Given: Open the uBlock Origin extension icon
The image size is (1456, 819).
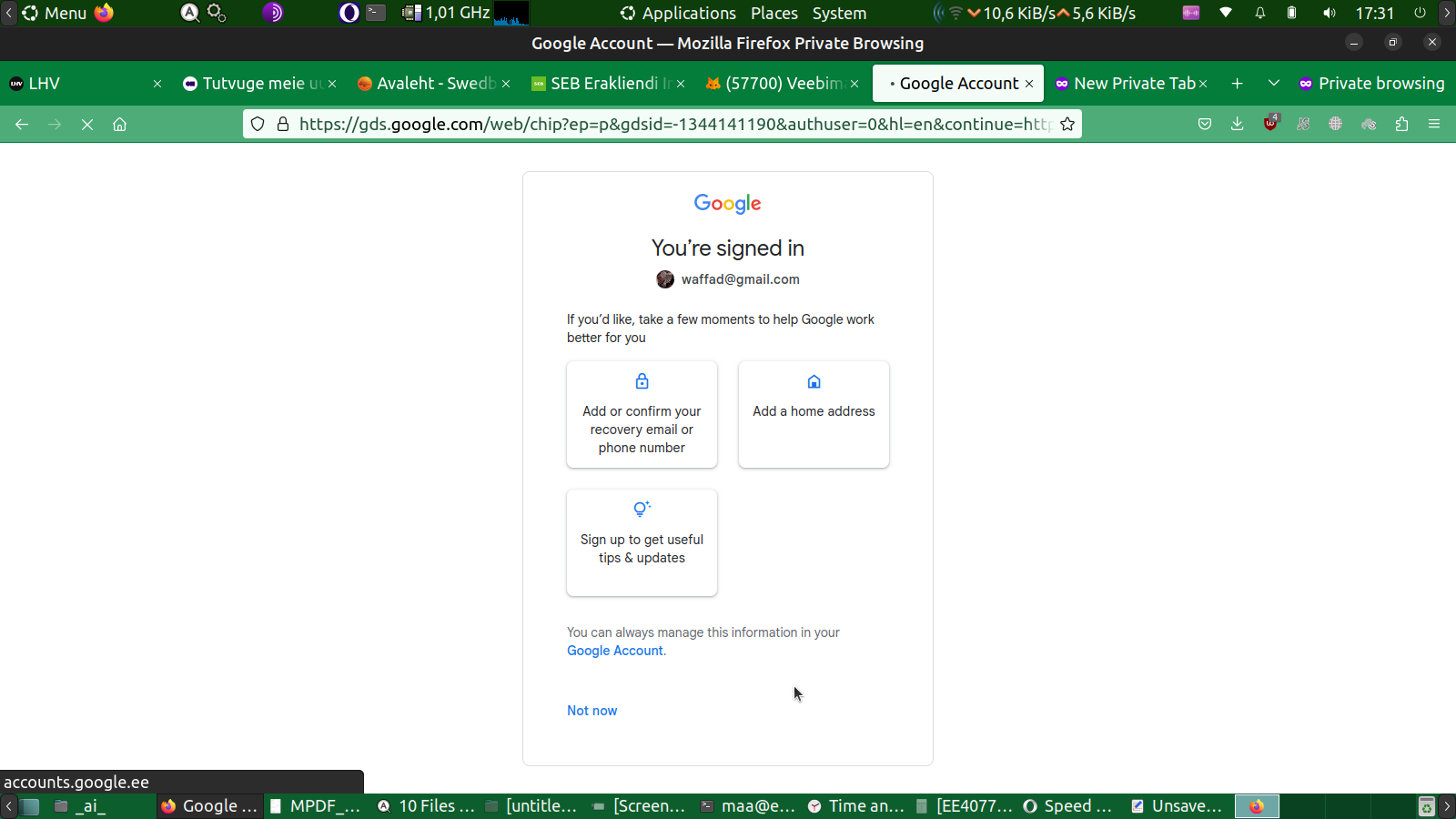Looking at the screenshot, I should coord(1270,123).
